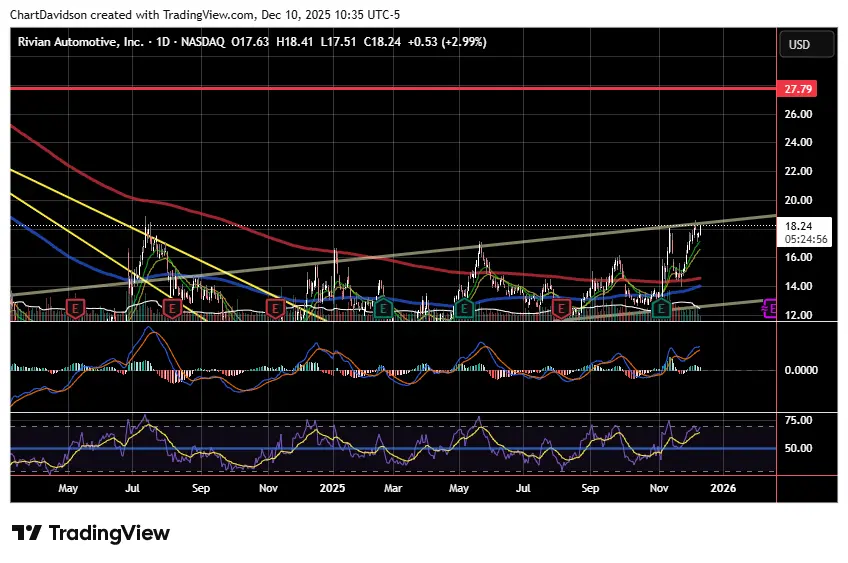Click the open value O17.63
Image resolution: width=848 pixels, height=563 pixels.
(x=250, y=42)
